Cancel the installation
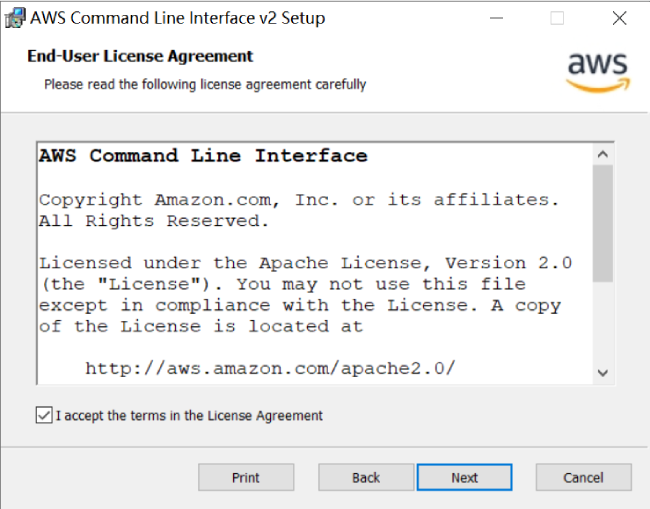Viewport: 650px width, 509px height. pyautogui.click(x=583, y=477)
